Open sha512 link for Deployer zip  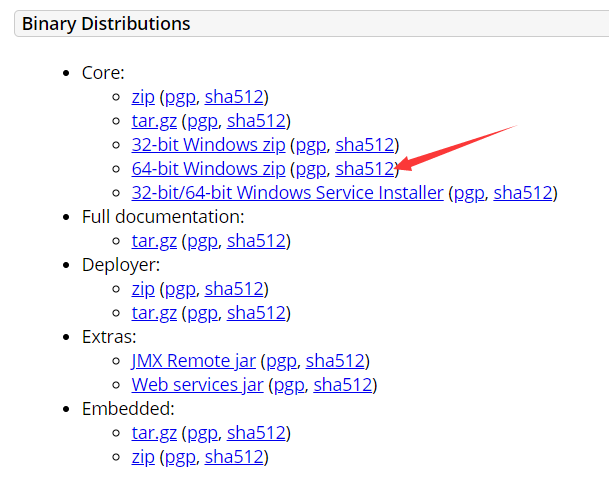coord(234,289)
